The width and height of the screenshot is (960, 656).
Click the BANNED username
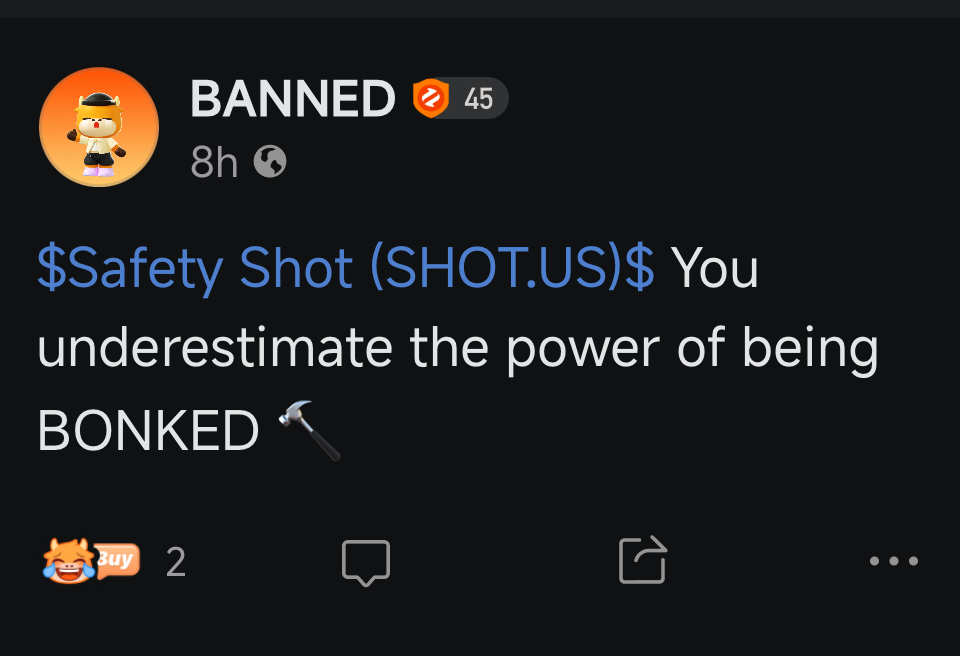tap(292, 99)
